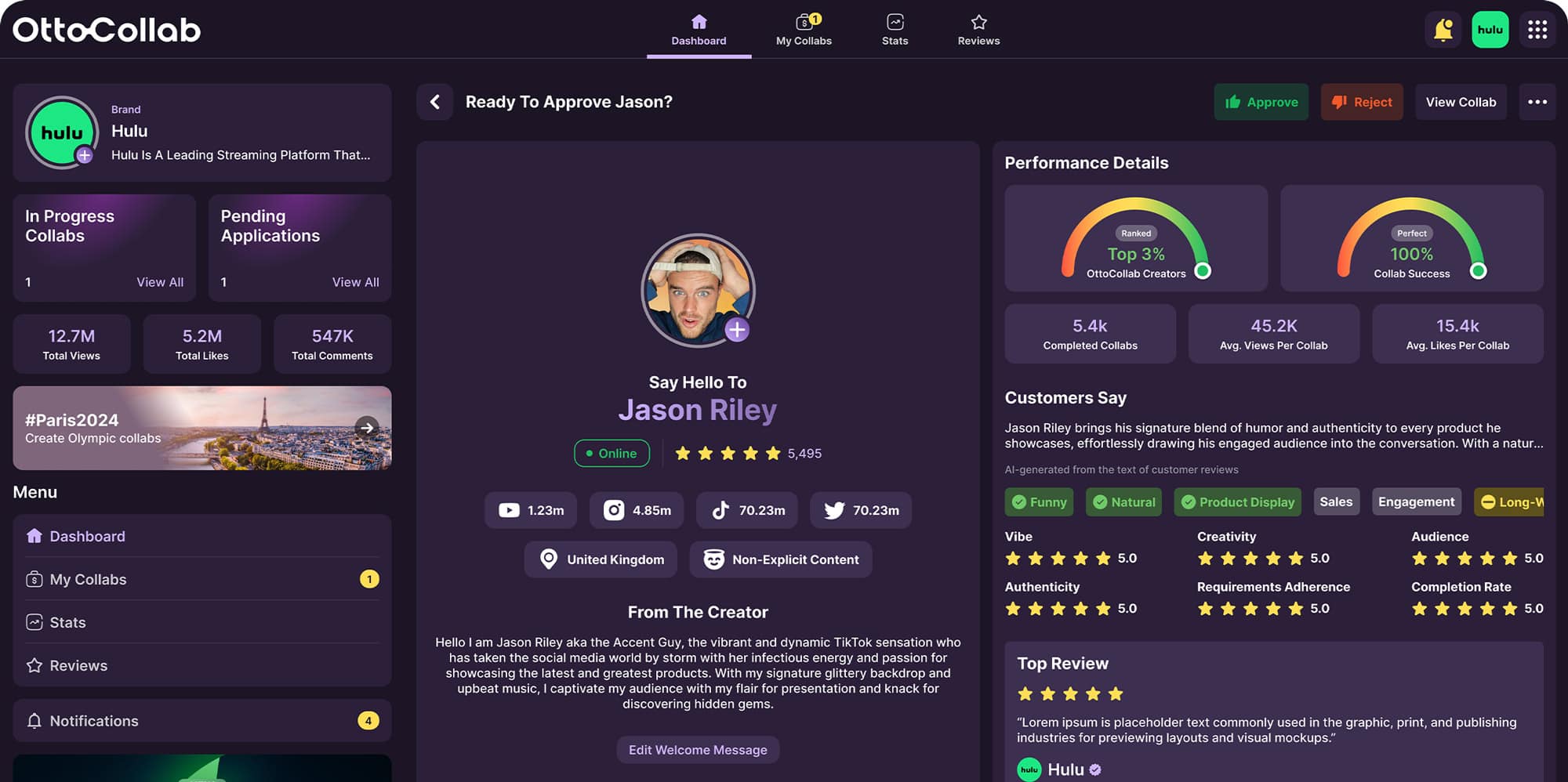
Task: Open Jason's YouTube 1.23m channel badge
Action: pyautogui.click(x=531, y=510)
